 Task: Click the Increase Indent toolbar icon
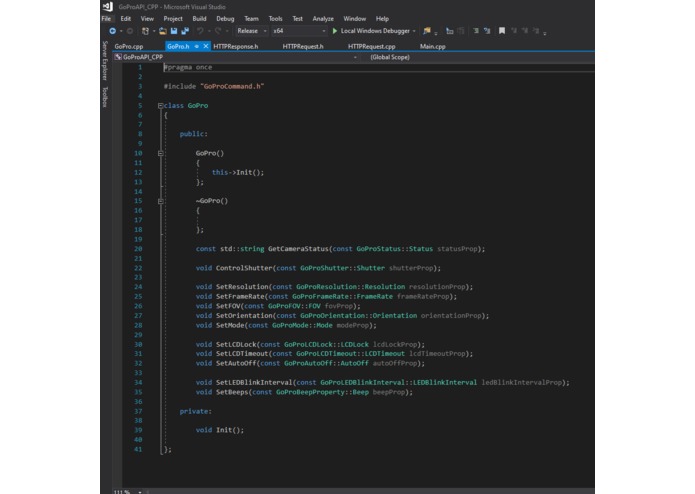(x=487, y=31)
